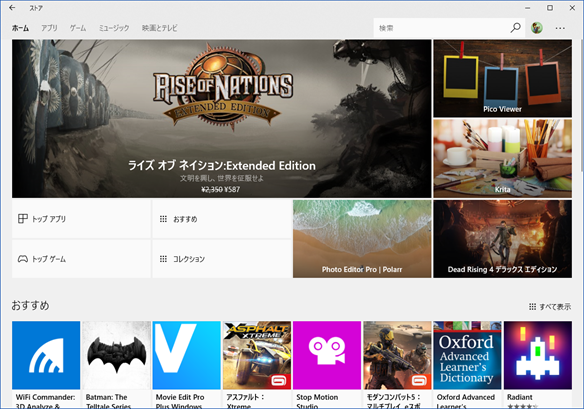584x409 pixels.
Task: Select the Movie Edit Pro app icon
Action: pos(186,355)
